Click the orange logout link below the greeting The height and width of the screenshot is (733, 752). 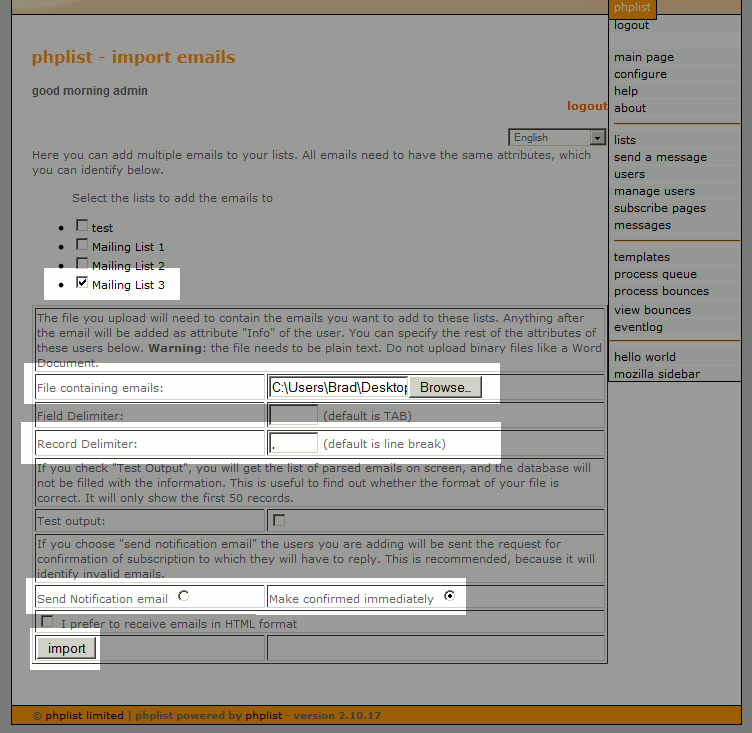(587, 106)
